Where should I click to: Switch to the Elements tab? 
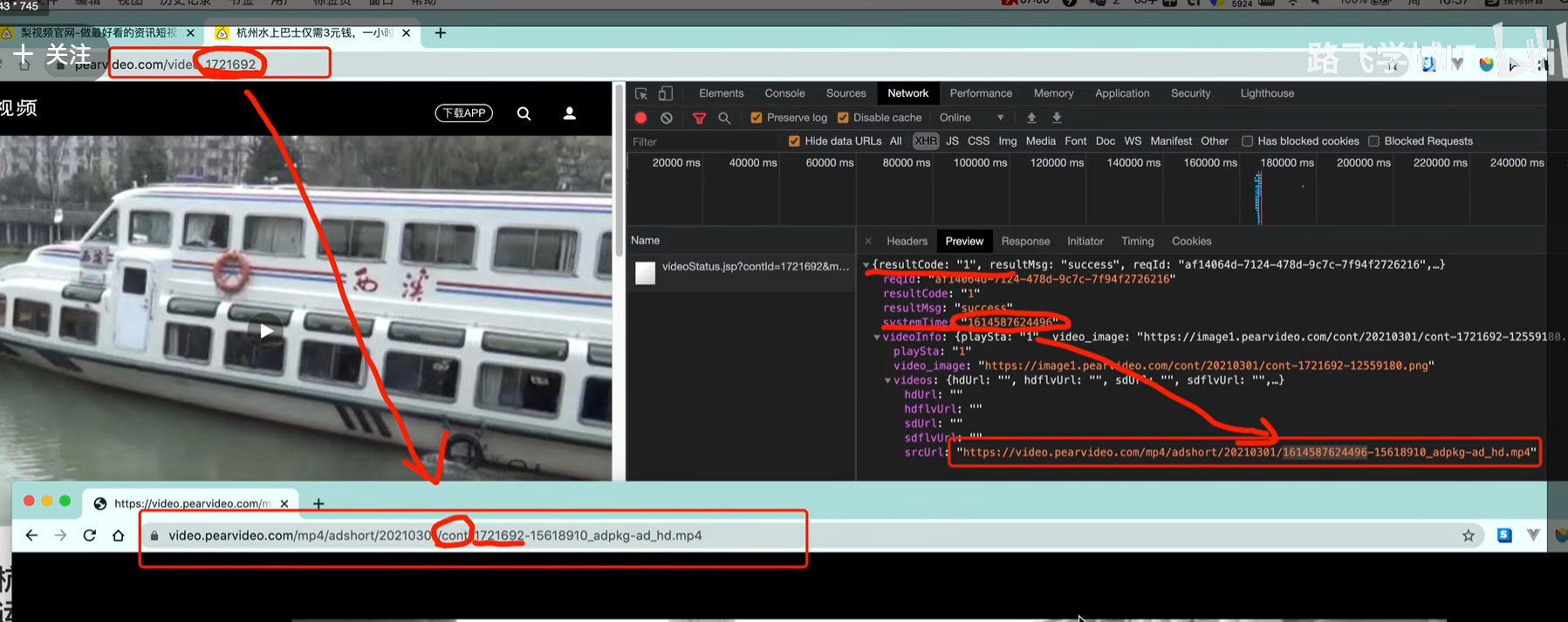tap(722, 93)
